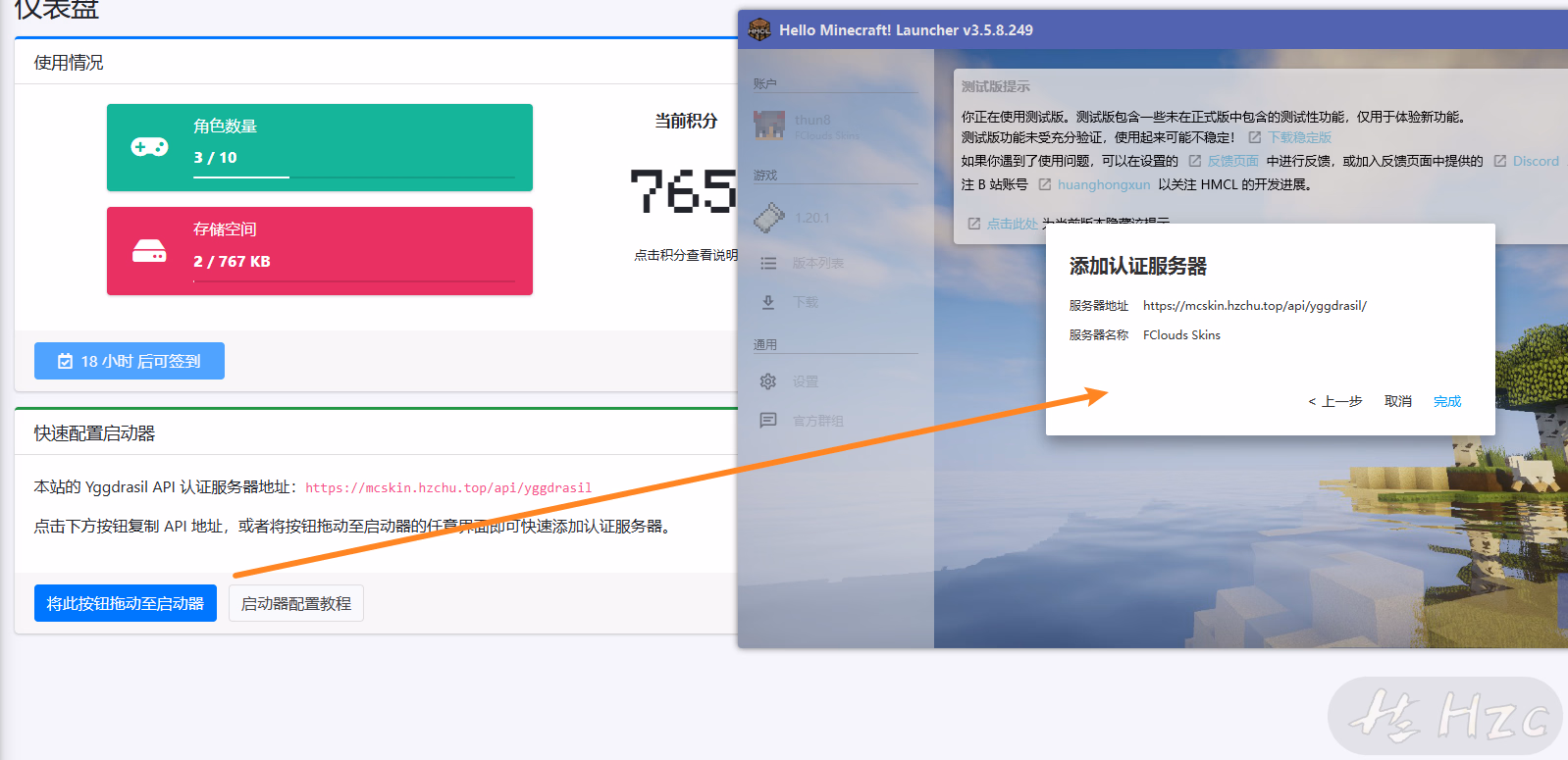Click the gamepad icon on 角色数量 card
The width and height of the screenshot is (1568, 760).
(149, 147)
